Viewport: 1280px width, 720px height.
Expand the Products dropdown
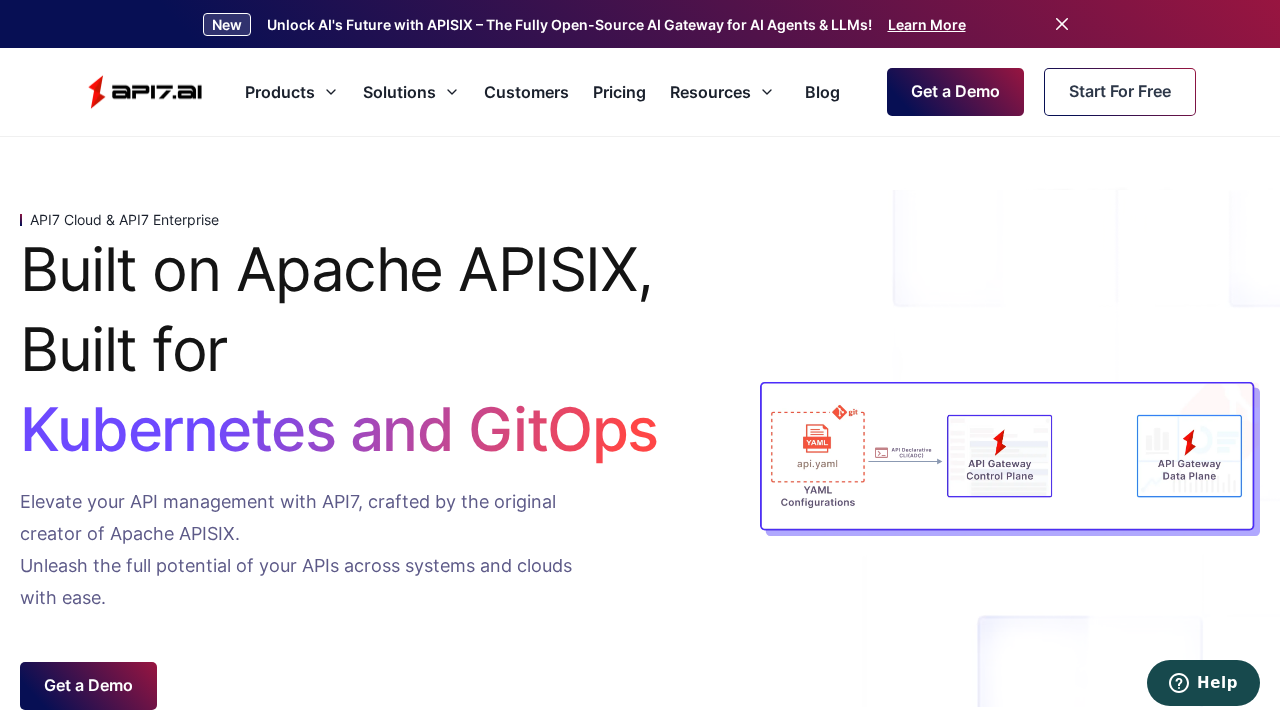[x=291, y=92]
